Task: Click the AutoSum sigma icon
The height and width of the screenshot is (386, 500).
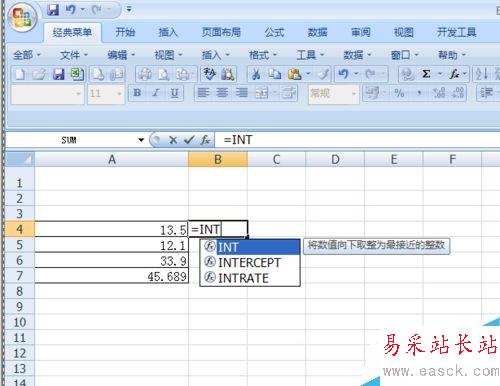Action: [x=426, y=74]
